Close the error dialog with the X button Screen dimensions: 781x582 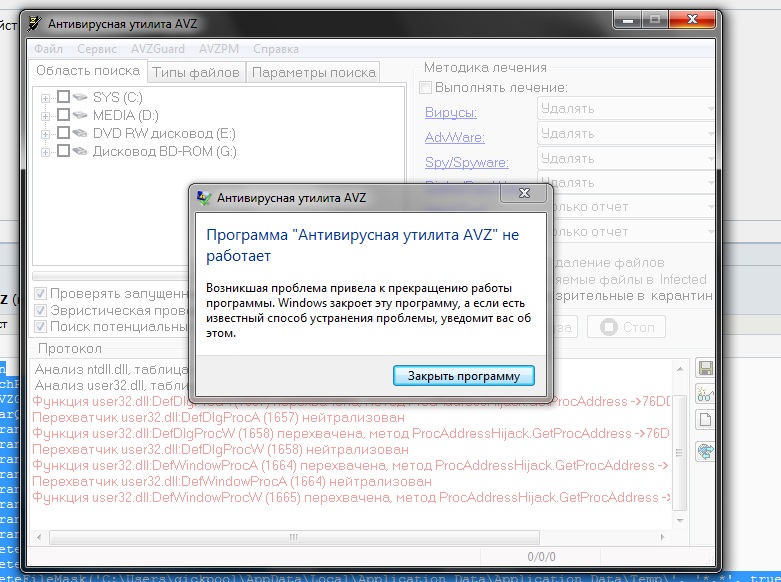point(524,193)
